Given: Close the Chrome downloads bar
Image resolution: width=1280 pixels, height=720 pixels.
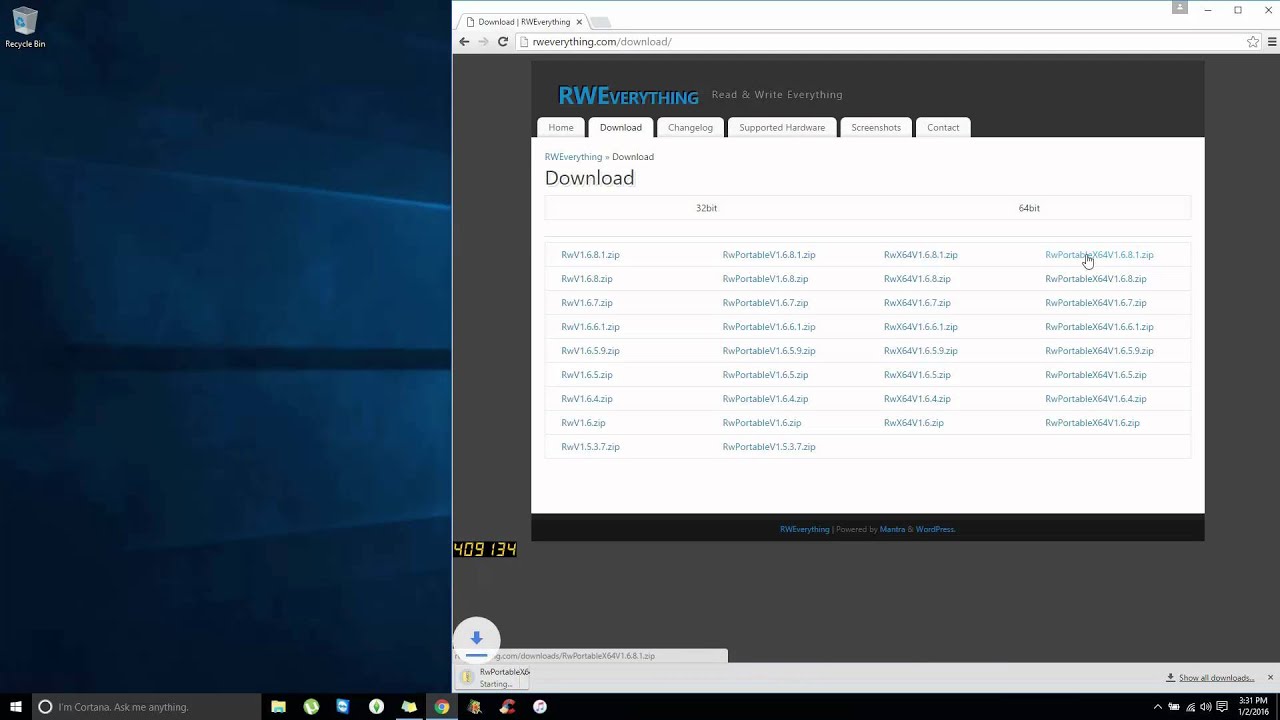Looking at the screenshot, I should pos(1270,678).
